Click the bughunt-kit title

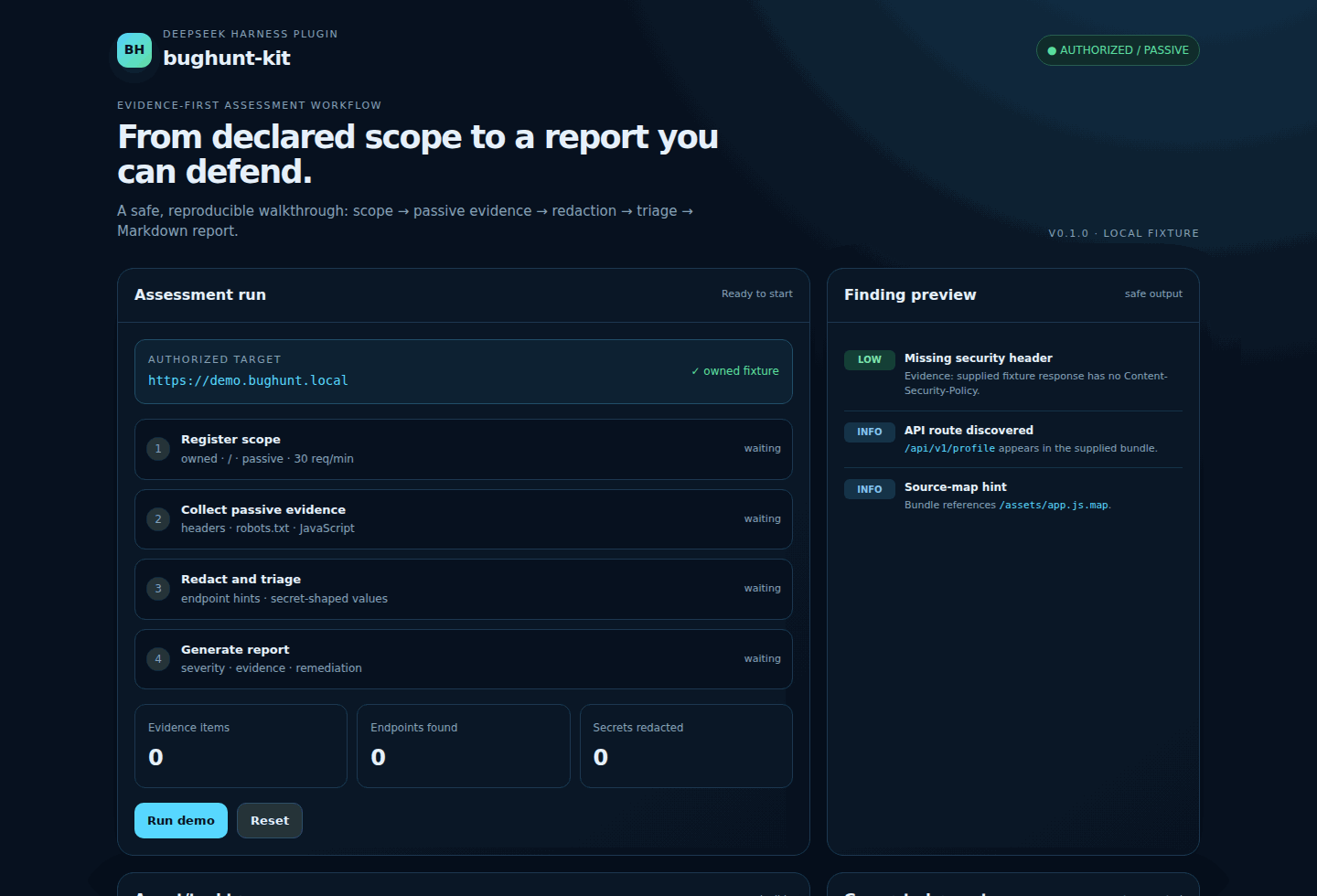click(x=227, y=58)
